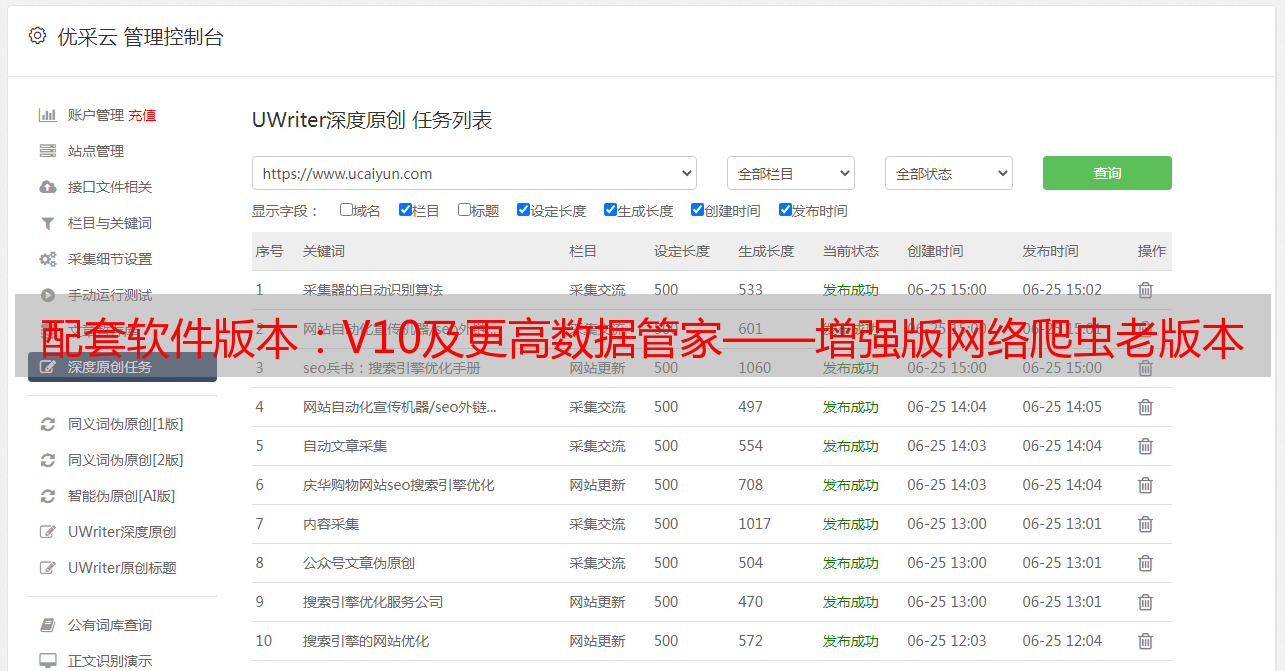
Task: Enable the 域名 display field checkbox
Action: (346, 210)
